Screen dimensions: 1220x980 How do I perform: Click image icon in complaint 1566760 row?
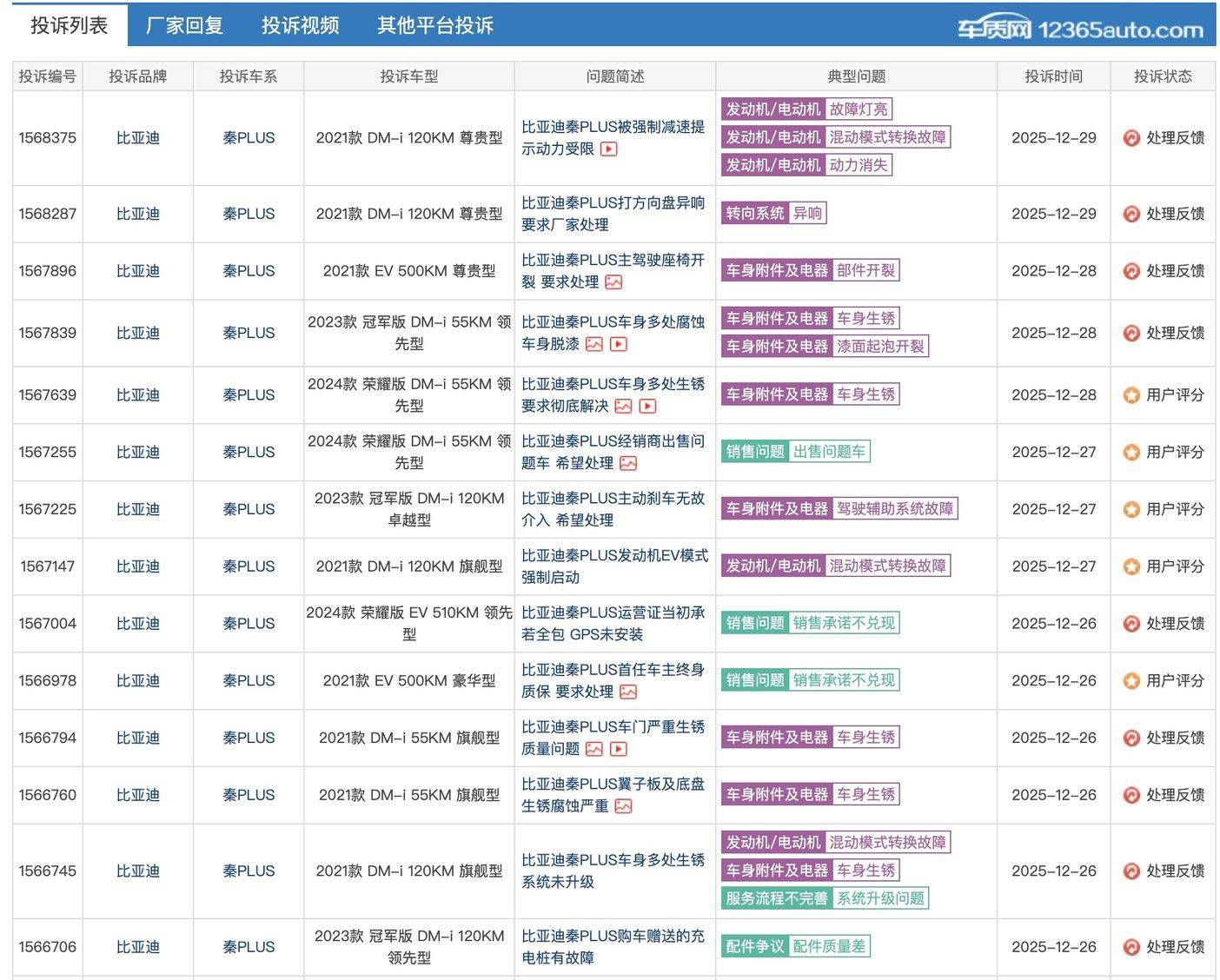(x=623, y=806)
